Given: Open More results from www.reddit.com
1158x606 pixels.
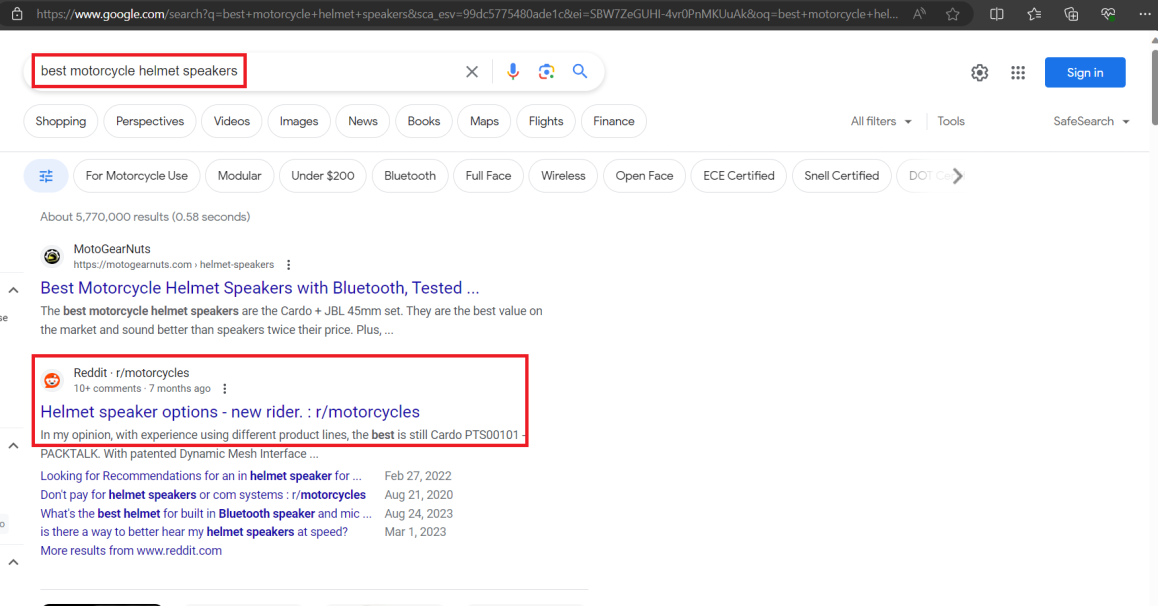Looking at the screenshot, I should tap(131, 551).
